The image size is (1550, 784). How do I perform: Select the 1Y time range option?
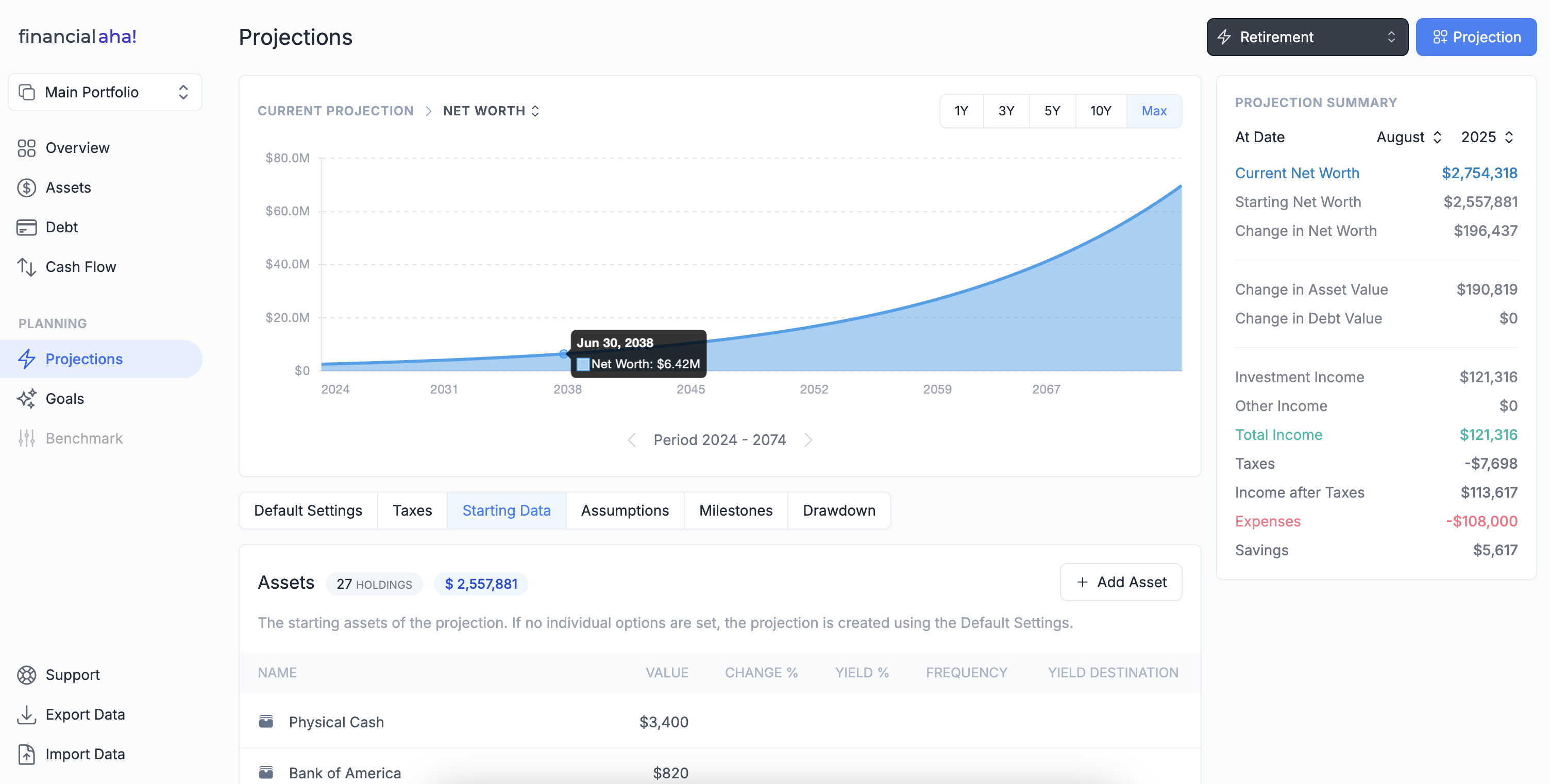point(961,111)
